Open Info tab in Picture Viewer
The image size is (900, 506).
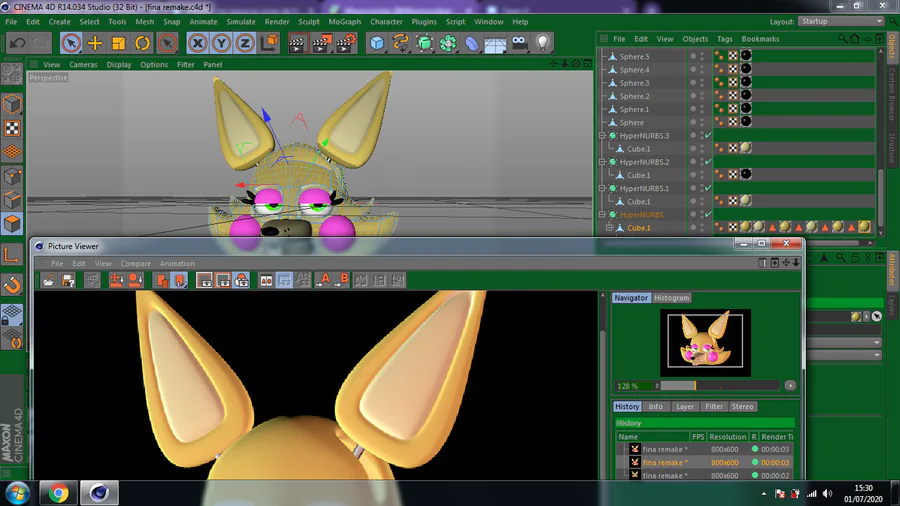655,407
